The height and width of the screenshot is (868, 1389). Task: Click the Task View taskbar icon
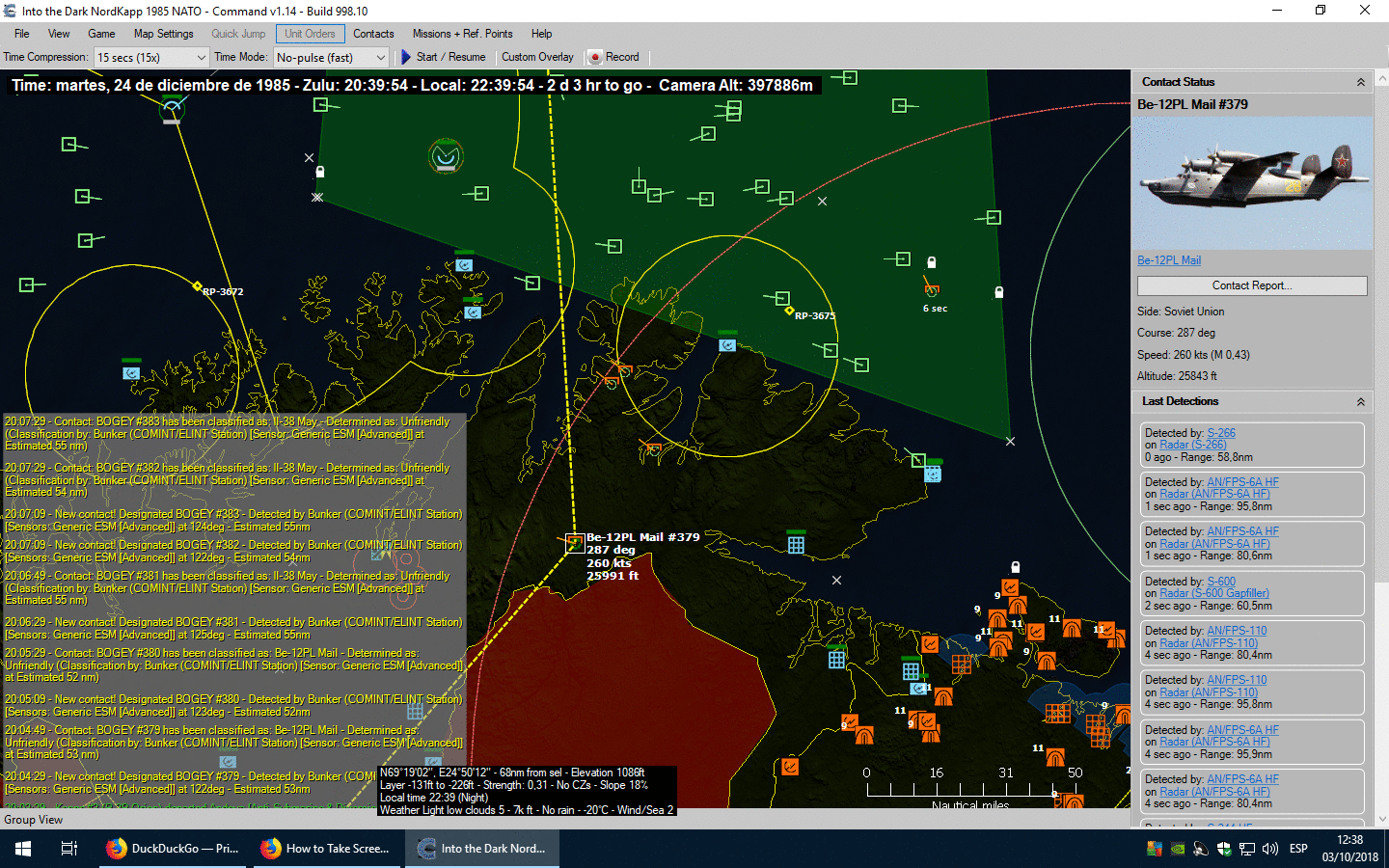pyautogui.click(x=69, y=849)
